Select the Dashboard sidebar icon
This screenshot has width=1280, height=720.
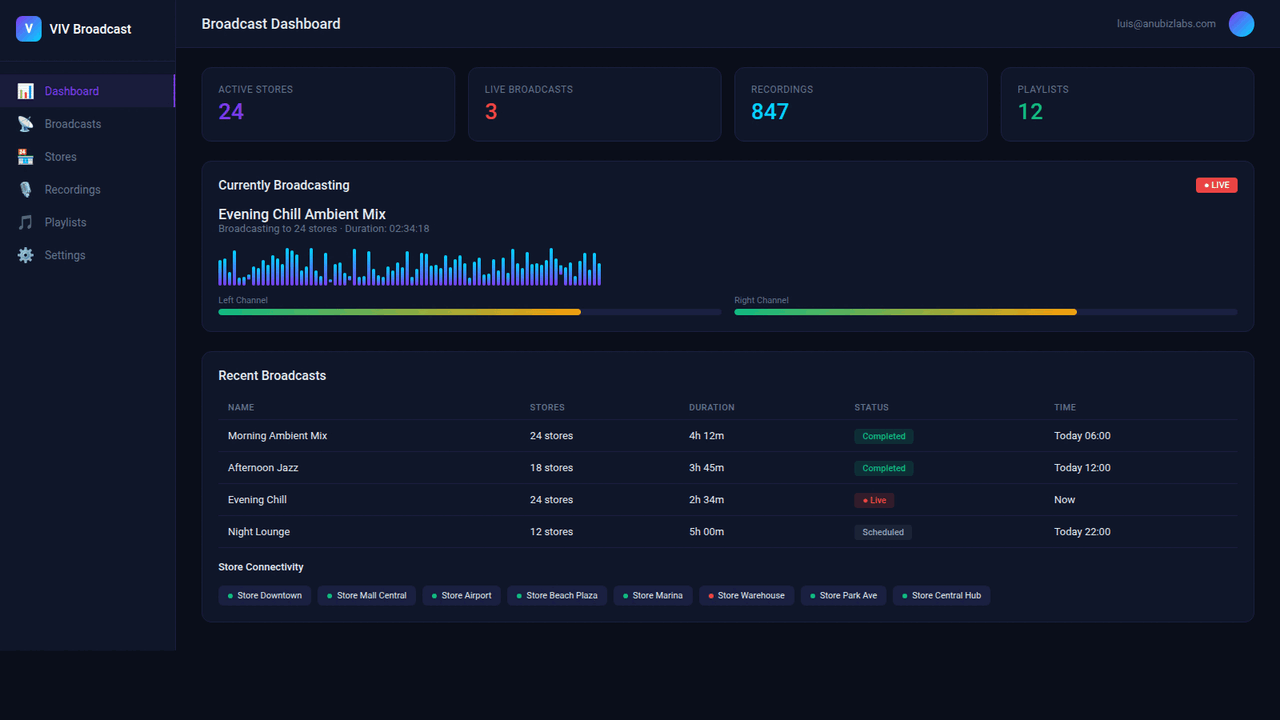pos(25,90)
